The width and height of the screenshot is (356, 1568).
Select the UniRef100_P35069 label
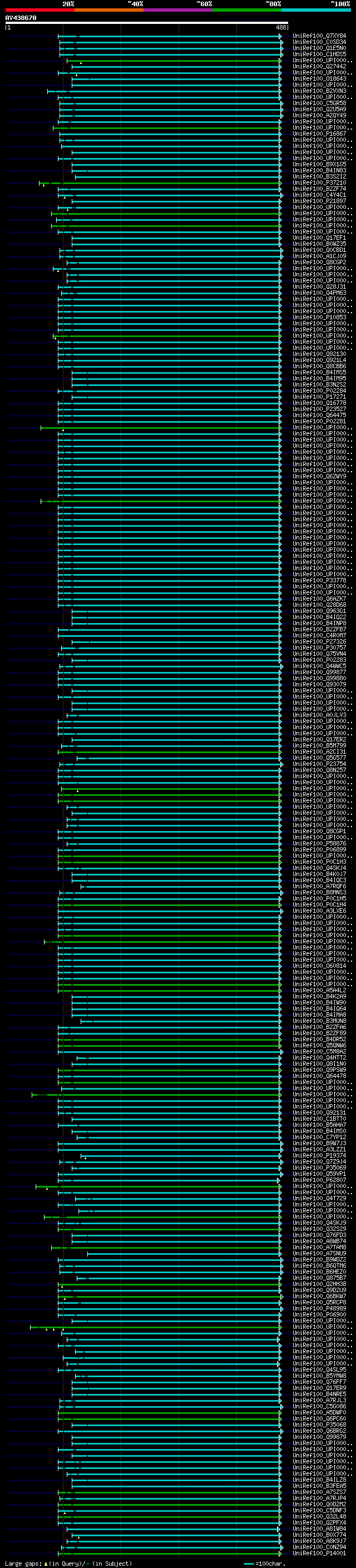pyautogui.click(x=319, y=1168)
